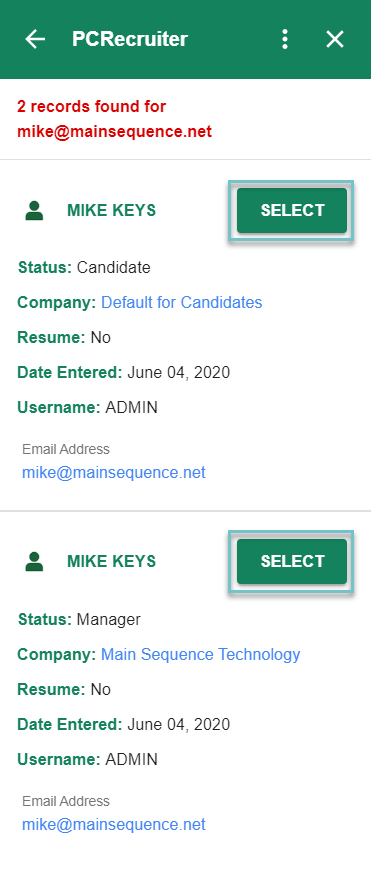Screen dimensions: 371x896
Task: Go back using the arrow icon
Action: coord(35,39)
